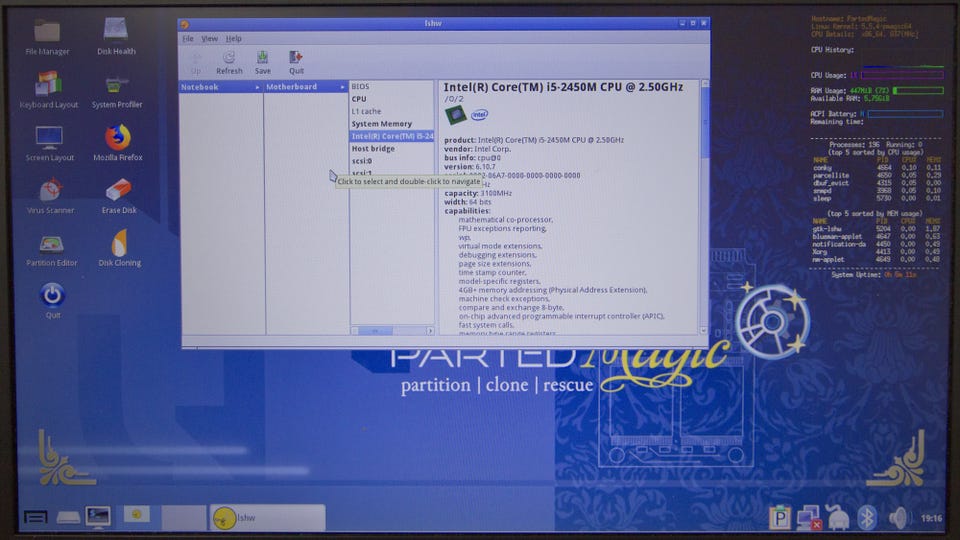Open the Bluetooth tray icon
960x540 pixels.
click(866, 518)
